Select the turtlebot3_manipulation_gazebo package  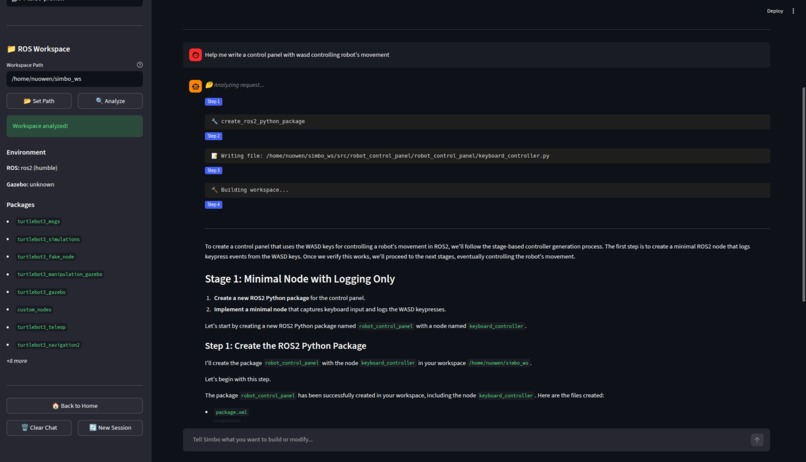[x=60, y=274]
